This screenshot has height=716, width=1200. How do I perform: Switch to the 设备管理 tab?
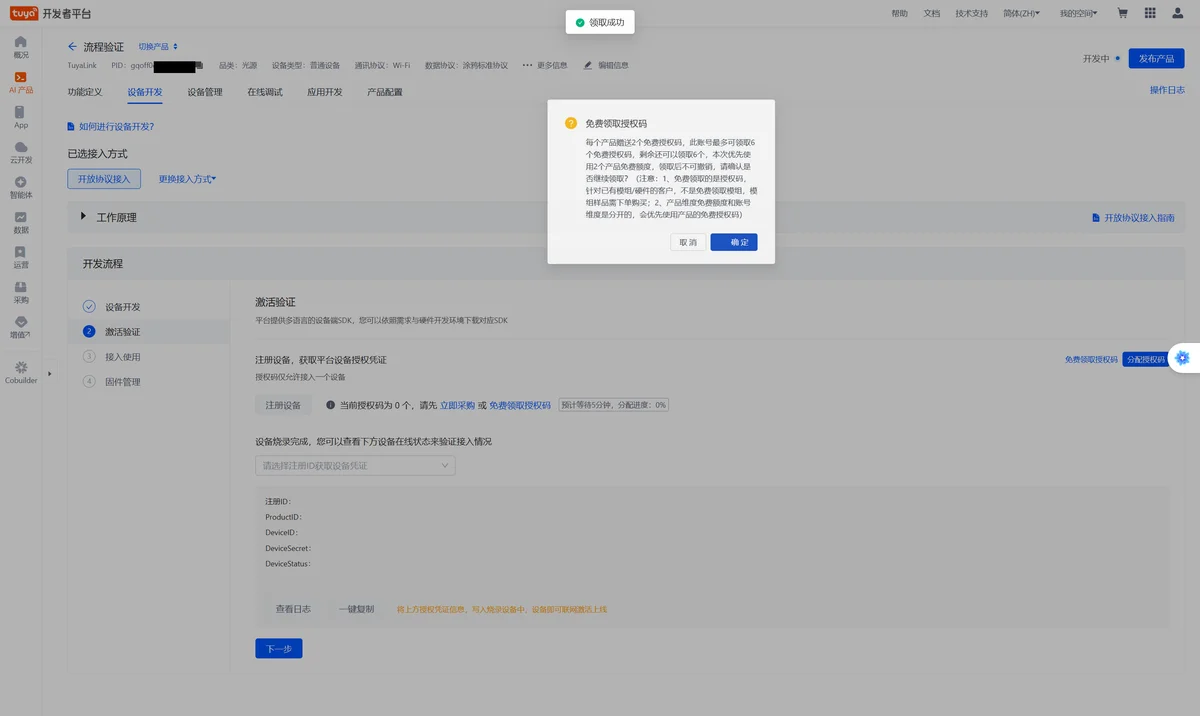point(205,92)
